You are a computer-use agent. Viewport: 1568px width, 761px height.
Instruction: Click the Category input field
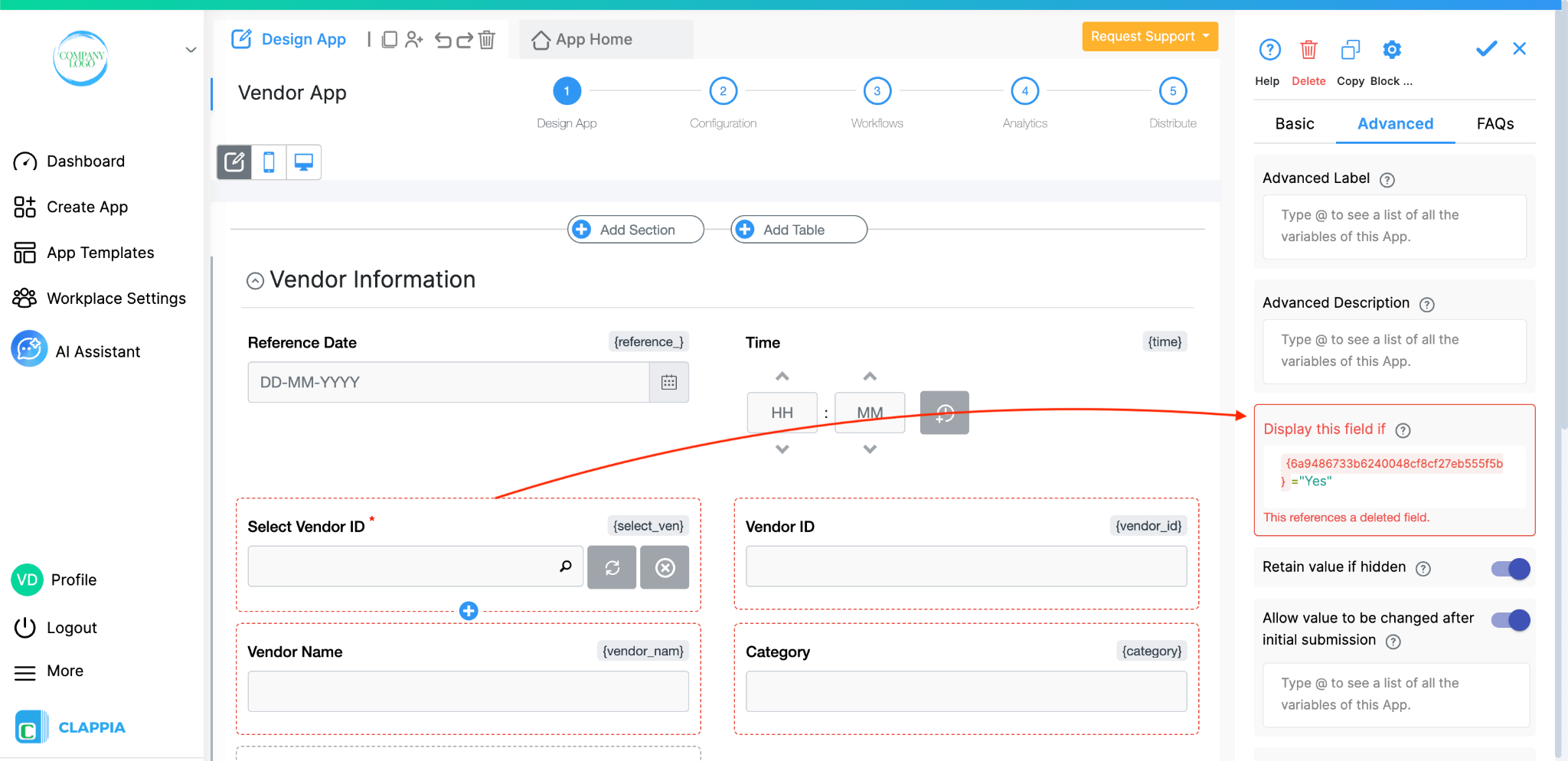[x=966, y=691]
